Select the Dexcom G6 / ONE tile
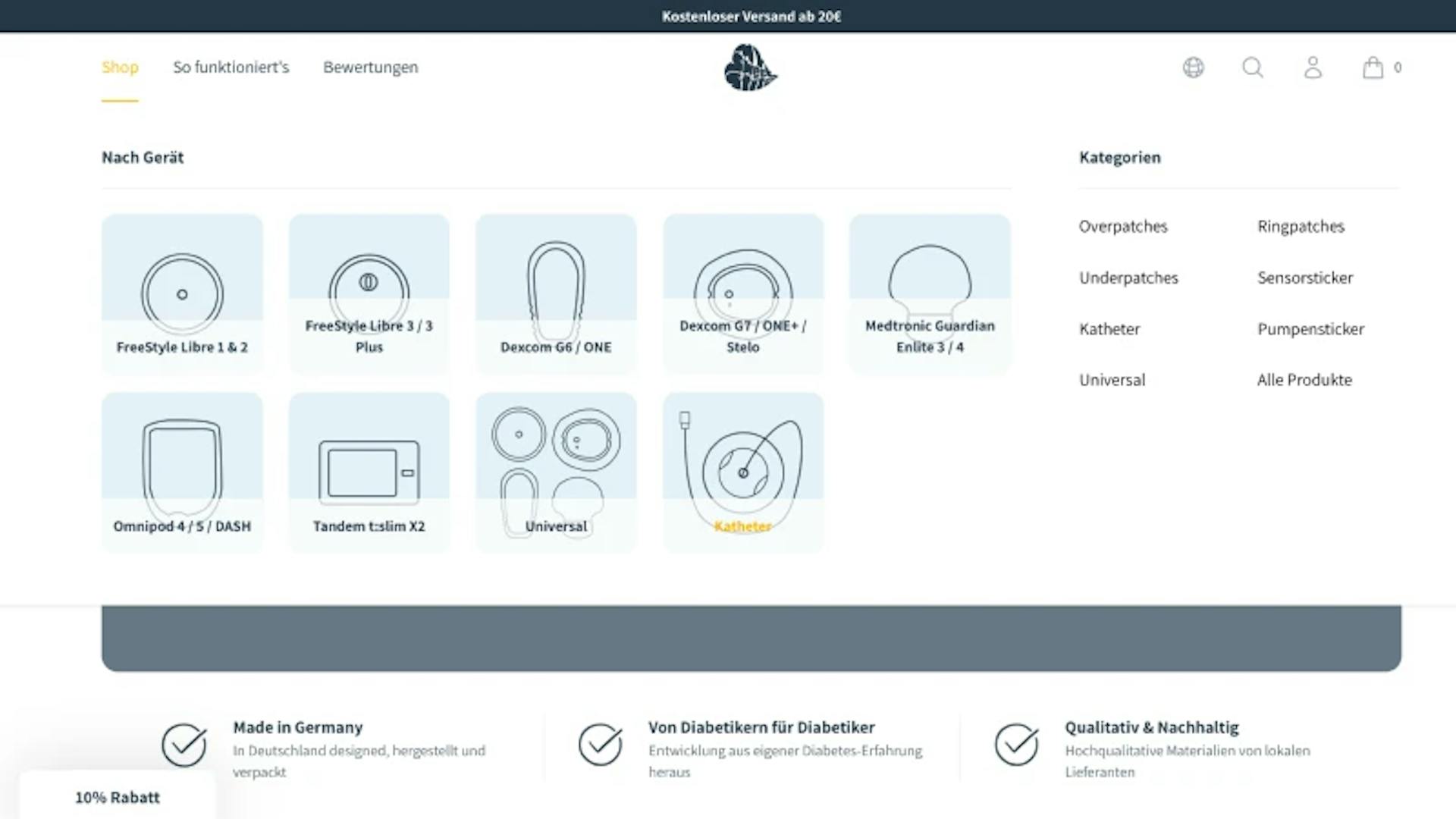Screen dimensions: 1456x819 pyautogui.click(x=556, y=294)
